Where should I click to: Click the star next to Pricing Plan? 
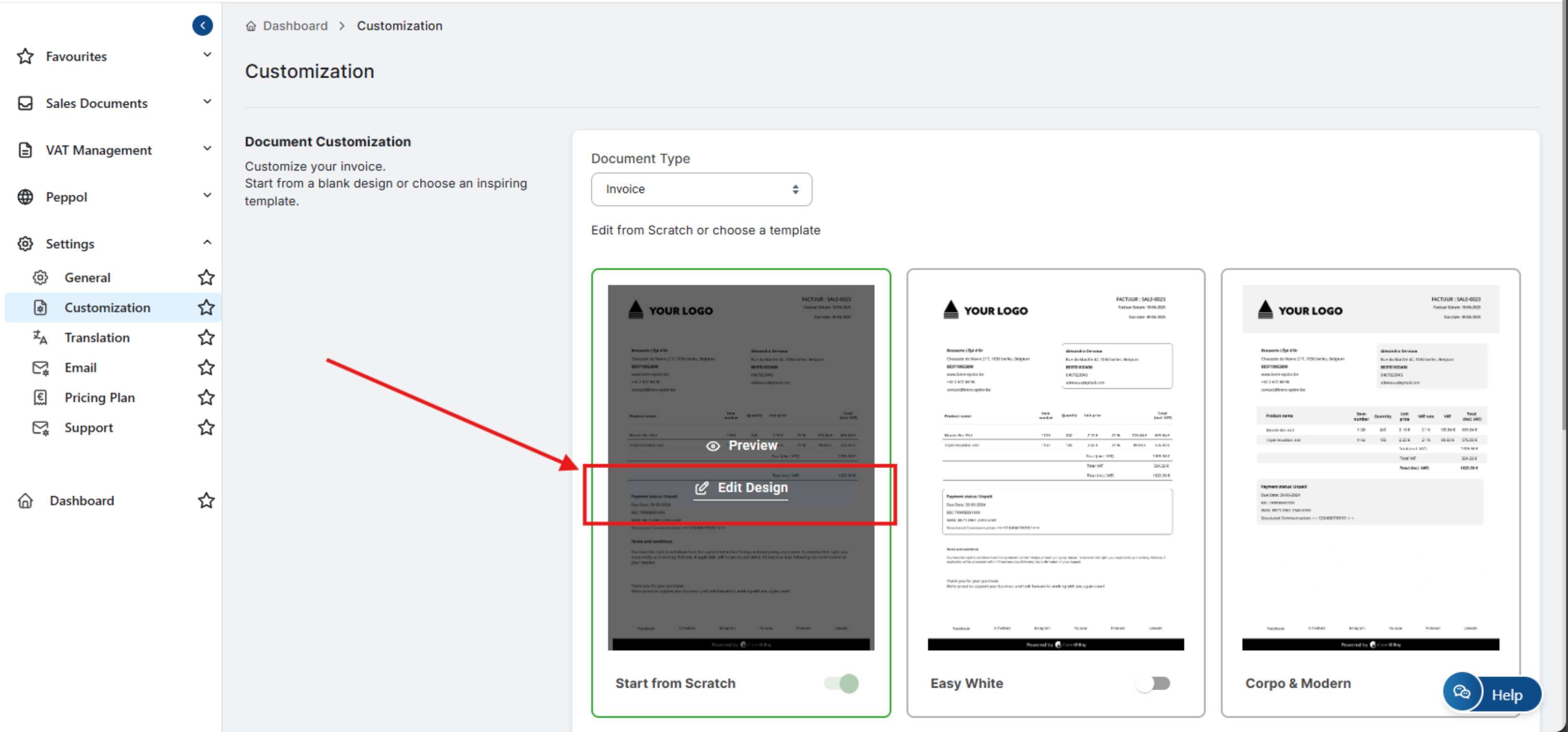[x=206, y=397]
